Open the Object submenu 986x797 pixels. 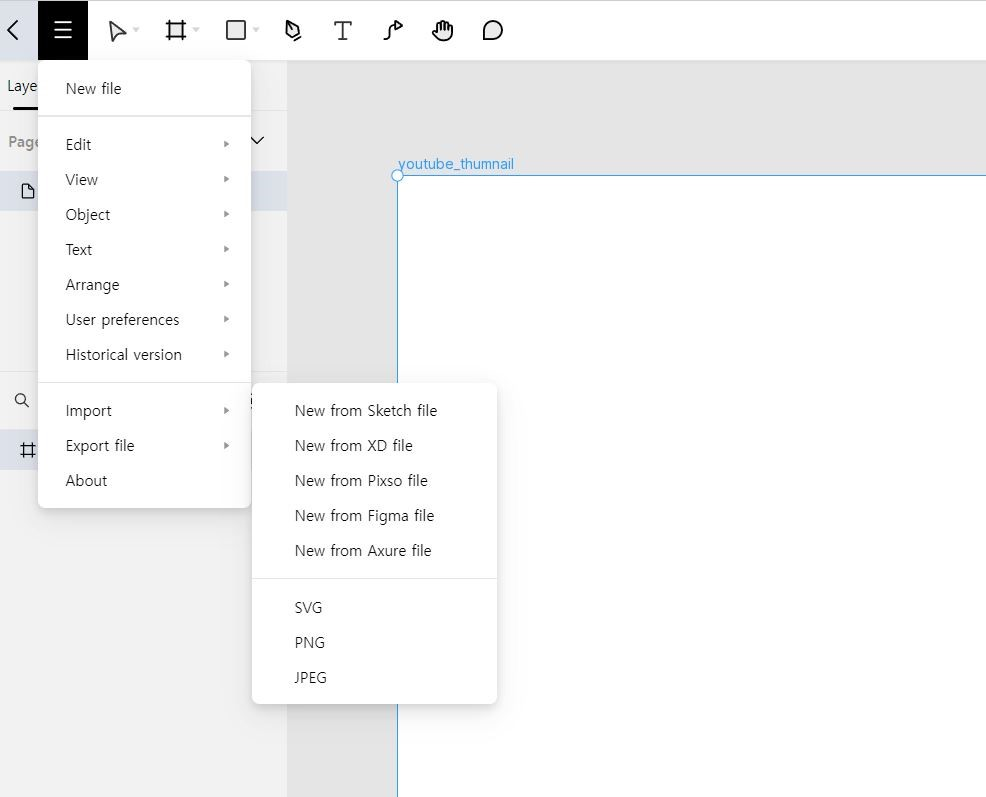(x=145, y=215)
